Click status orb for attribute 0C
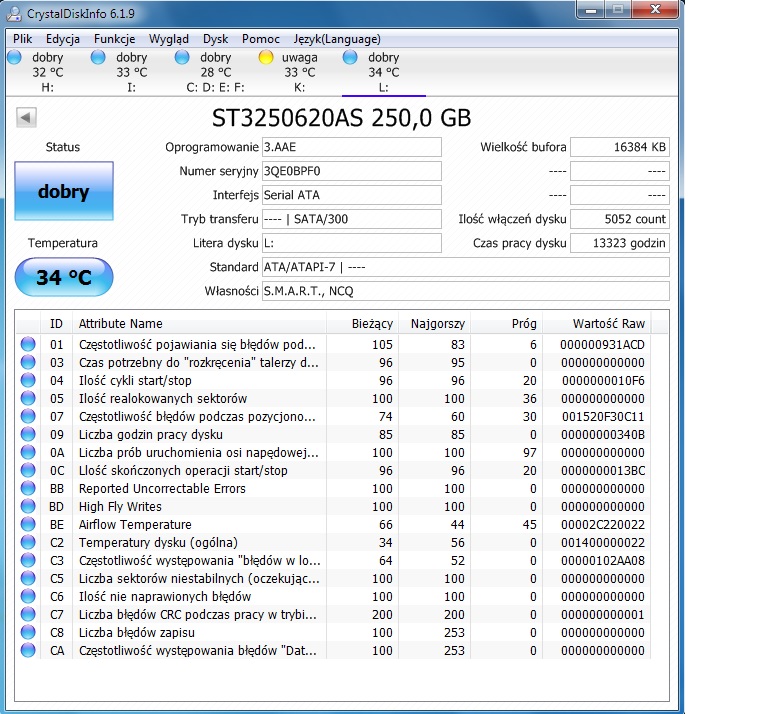Screen dimensions: 768x714 28,470
